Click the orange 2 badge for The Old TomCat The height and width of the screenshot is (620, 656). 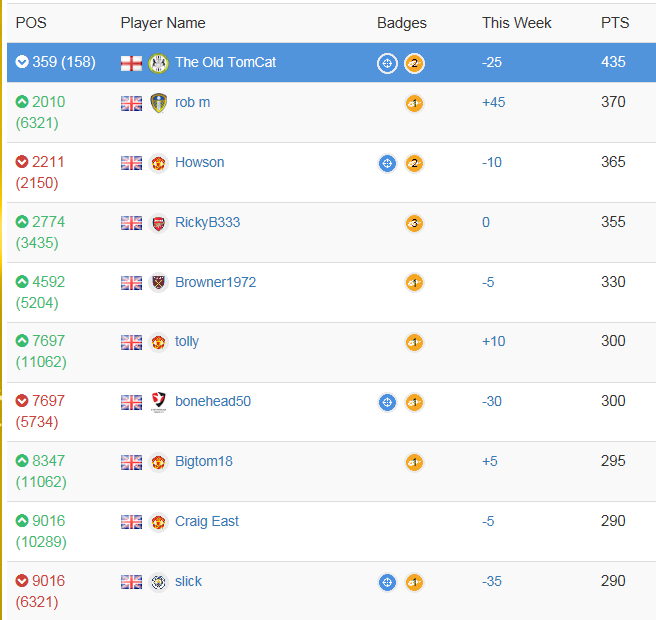click(414, 63)
